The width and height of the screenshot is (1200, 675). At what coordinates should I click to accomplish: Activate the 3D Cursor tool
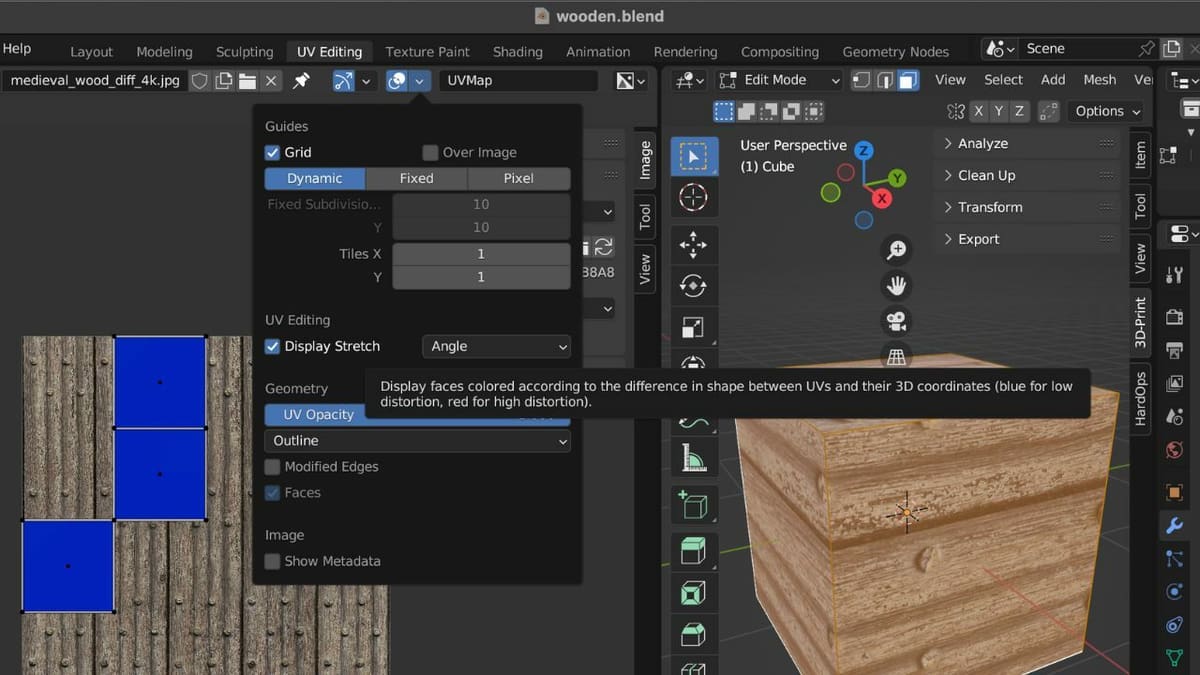coord(693,197)
